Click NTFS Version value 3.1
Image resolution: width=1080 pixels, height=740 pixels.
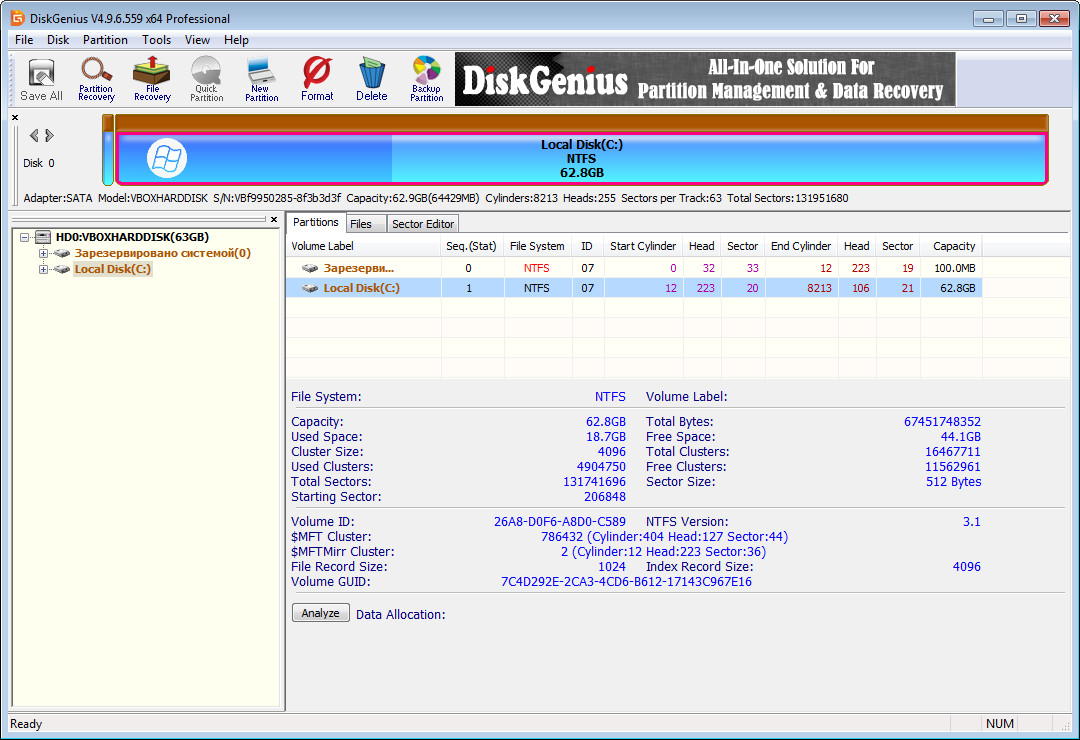click(x=971, y=522)
